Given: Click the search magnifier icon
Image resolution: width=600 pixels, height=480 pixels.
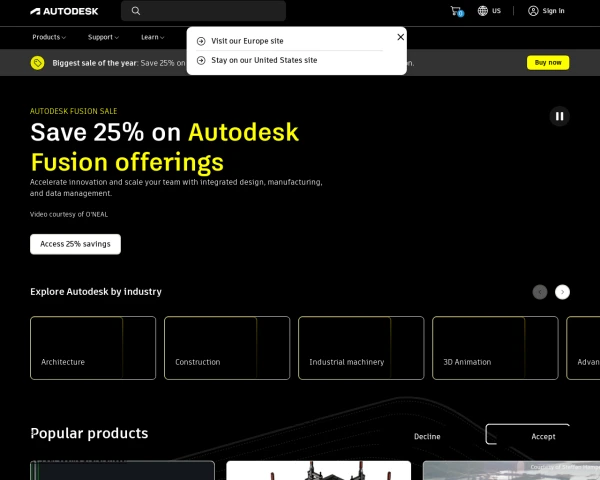Looking at the screenshot, I should tap(136, 11).
